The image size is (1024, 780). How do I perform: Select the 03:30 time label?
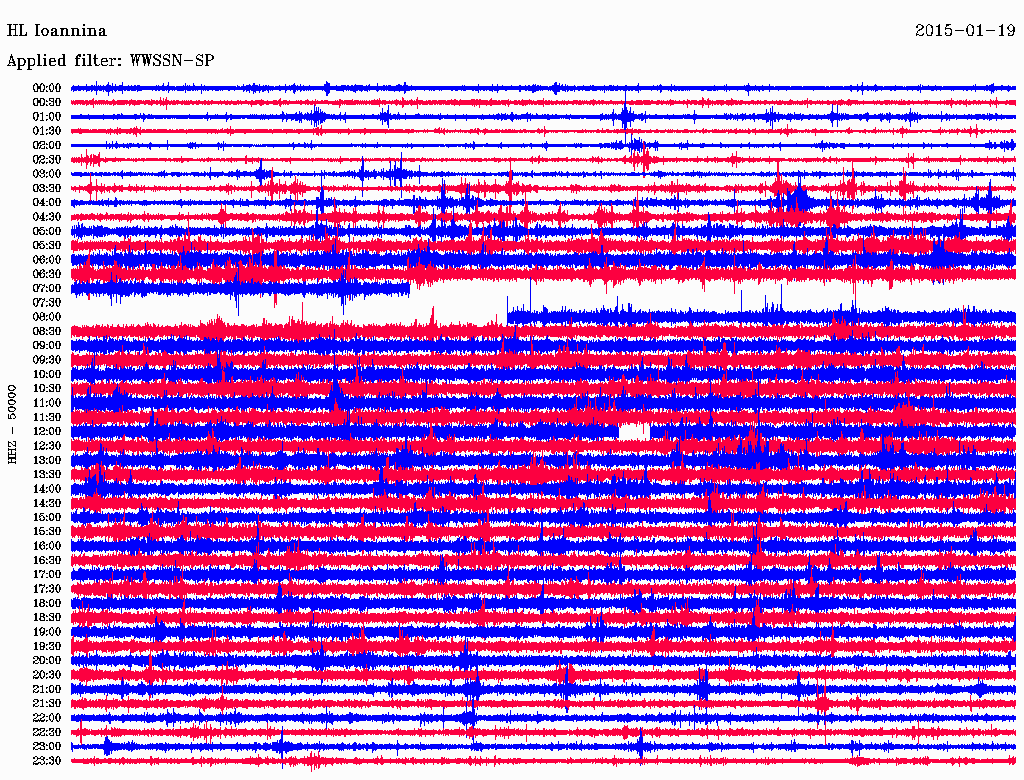47,188
